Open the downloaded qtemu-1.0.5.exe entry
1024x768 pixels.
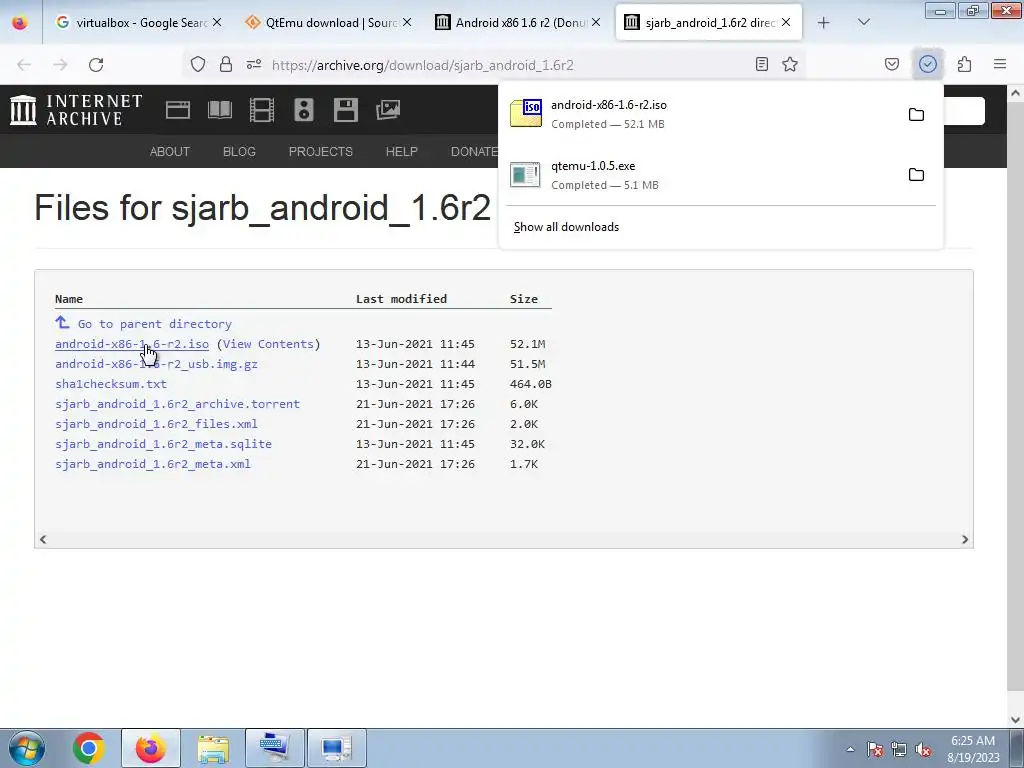click(699, 175)
